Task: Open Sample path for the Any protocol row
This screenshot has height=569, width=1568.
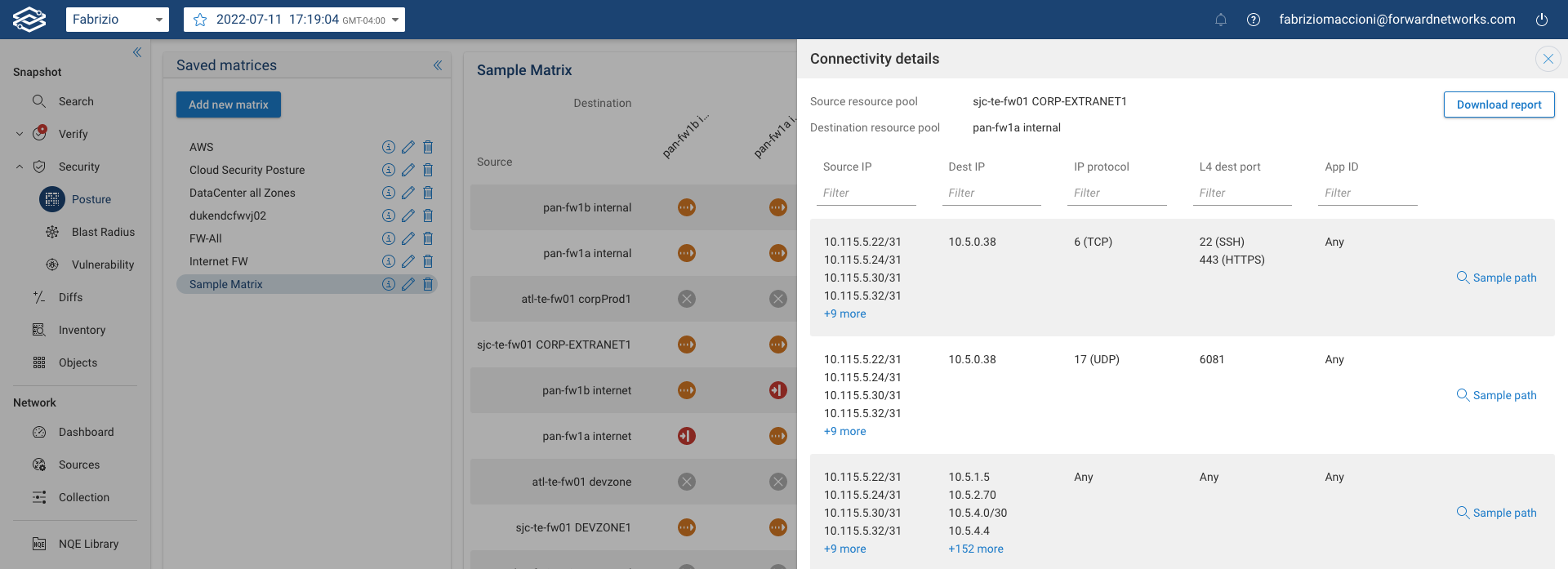Action: pyautogui.click(x=1497, y=513)
